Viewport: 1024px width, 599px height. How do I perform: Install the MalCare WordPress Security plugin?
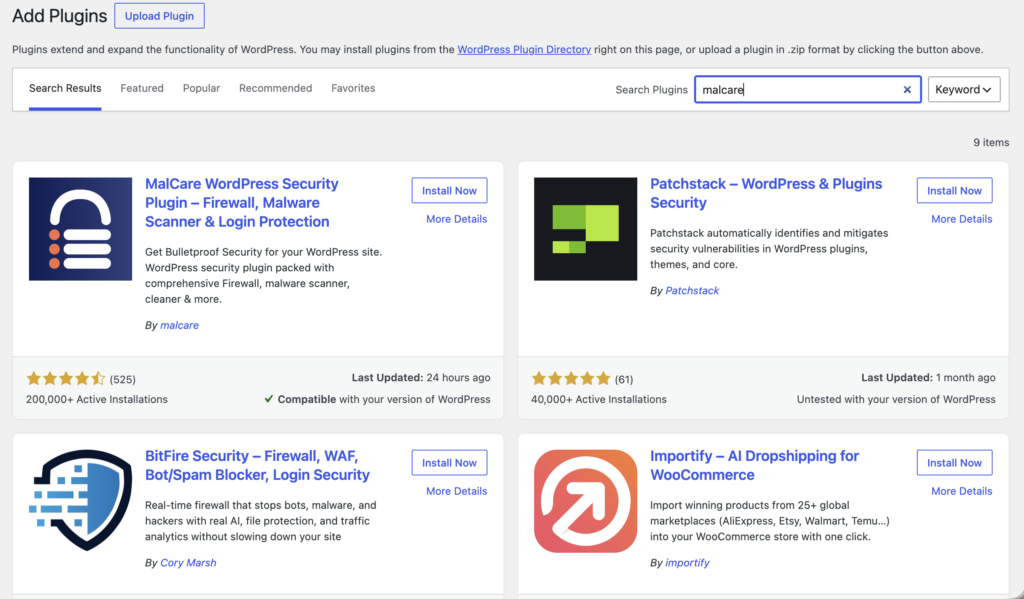tap(449, 191)
